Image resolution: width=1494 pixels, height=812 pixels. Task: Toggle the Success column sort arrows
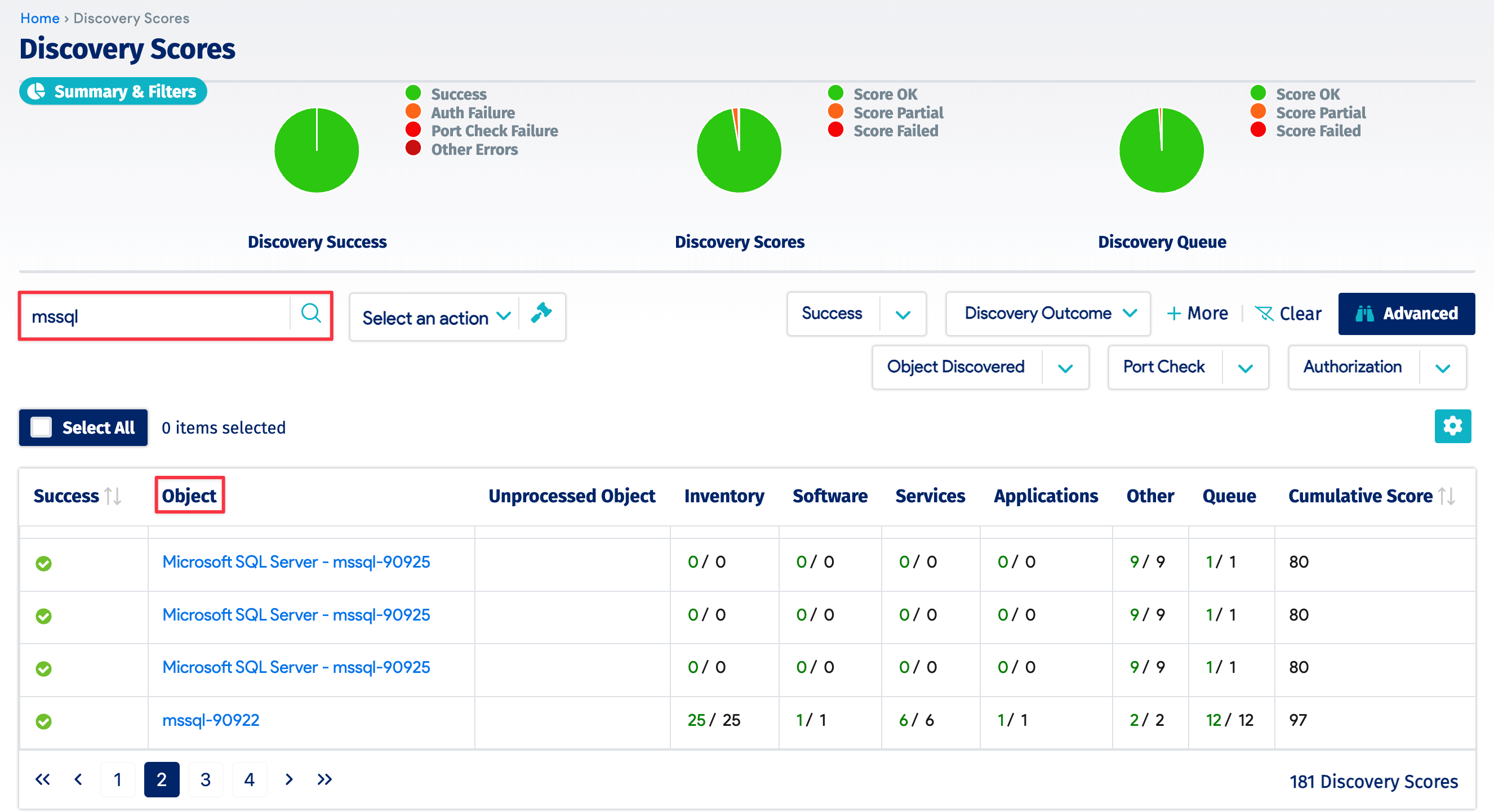[113, 496]
